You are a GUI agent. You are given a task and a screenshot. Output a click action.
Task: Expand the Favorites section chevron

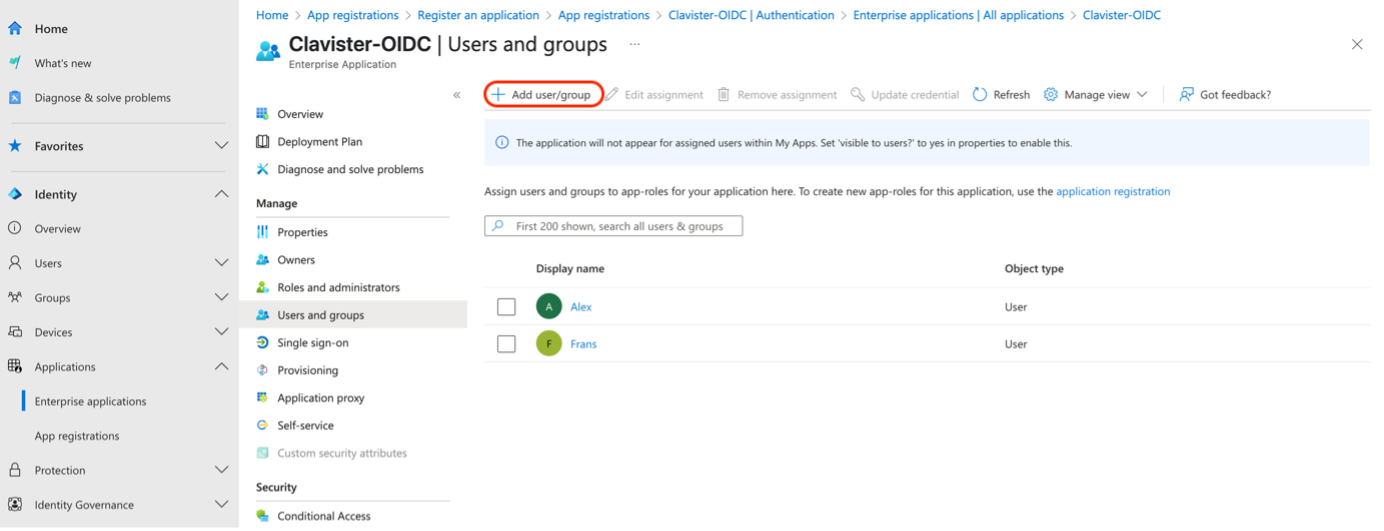(222, 146)
